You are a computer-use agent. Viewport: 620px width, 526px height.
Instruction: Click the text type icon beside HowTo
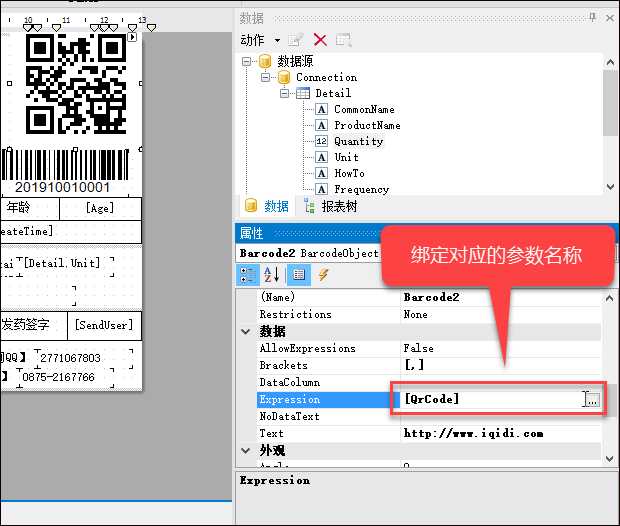tap(321, 173)
